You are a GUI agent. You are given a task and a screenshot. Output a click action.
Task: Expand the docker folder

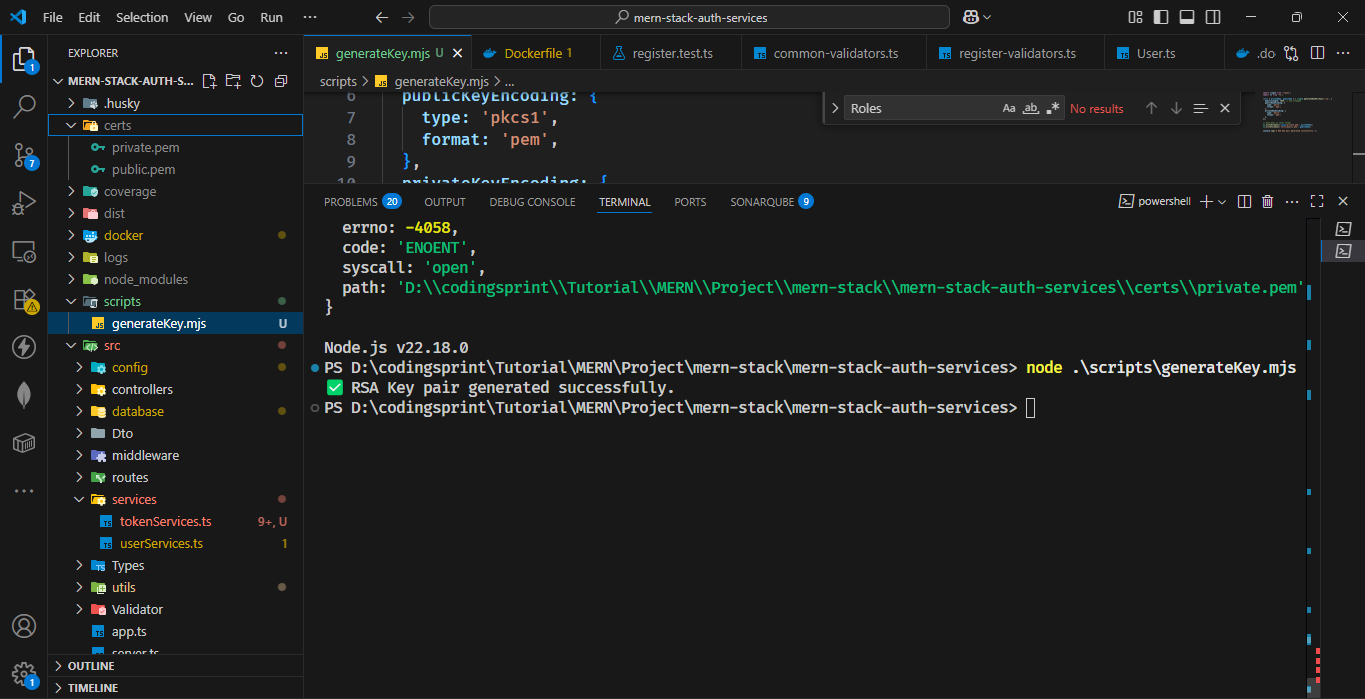tap(175, 235)
